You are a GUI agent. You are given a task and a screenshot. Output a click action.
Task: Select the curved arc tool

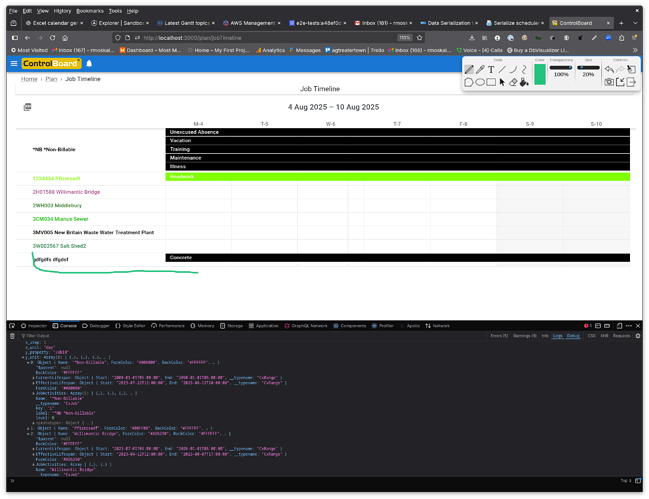tap(513, 70)
